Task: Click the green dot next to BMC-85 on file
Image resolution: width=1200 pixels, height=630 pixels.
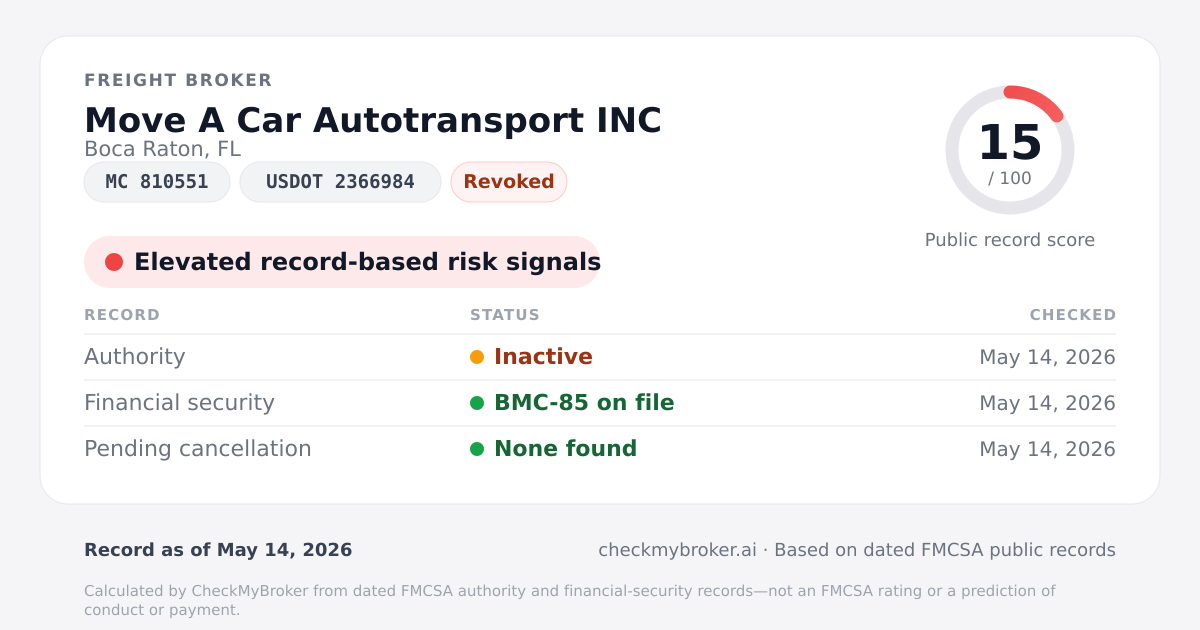Action: click(477, 403)
